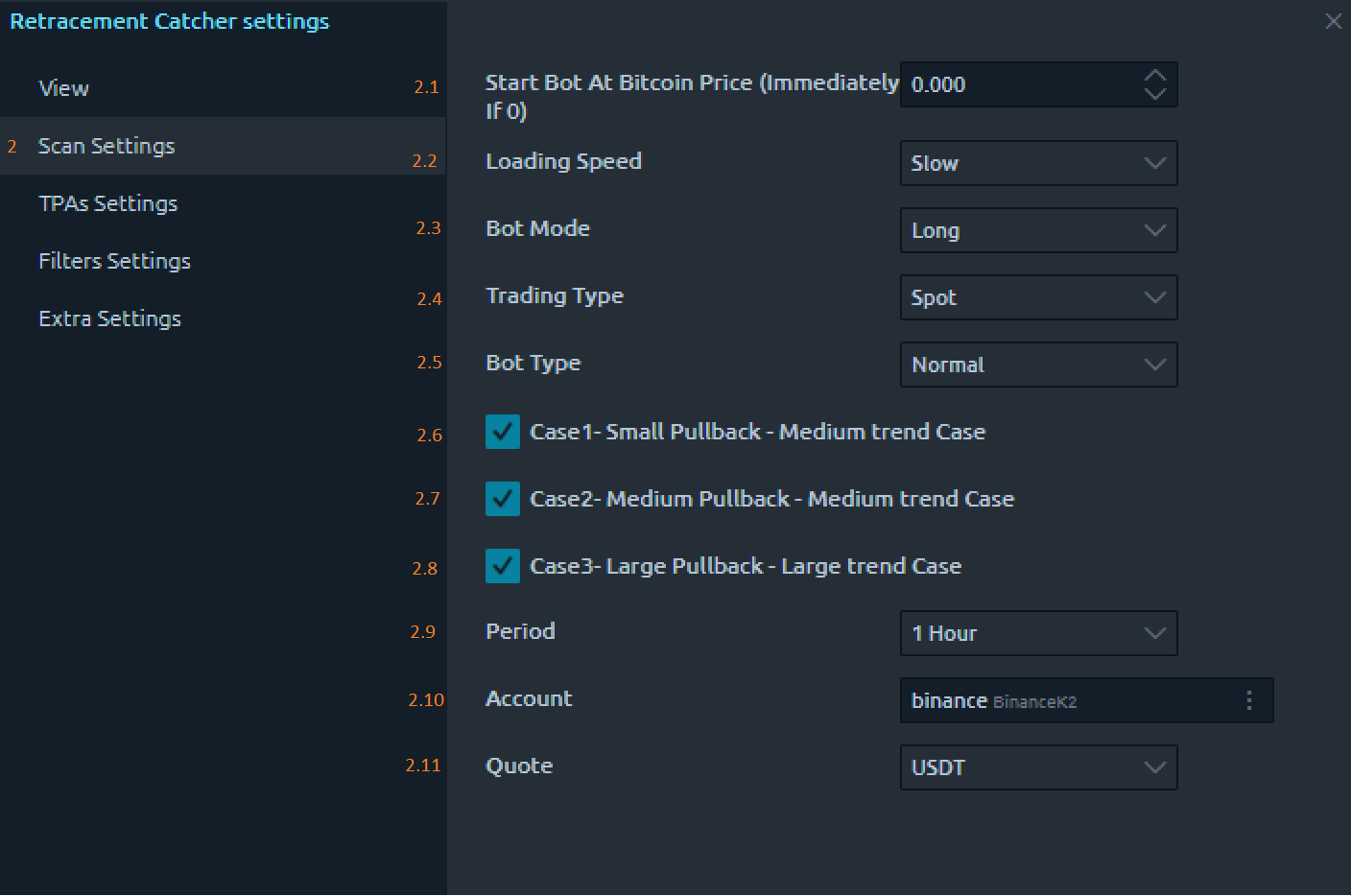This screenshot has width=1351, height=896.
Task: Increase Bitcoin start price with up arrow
Action: [1155, 76]
